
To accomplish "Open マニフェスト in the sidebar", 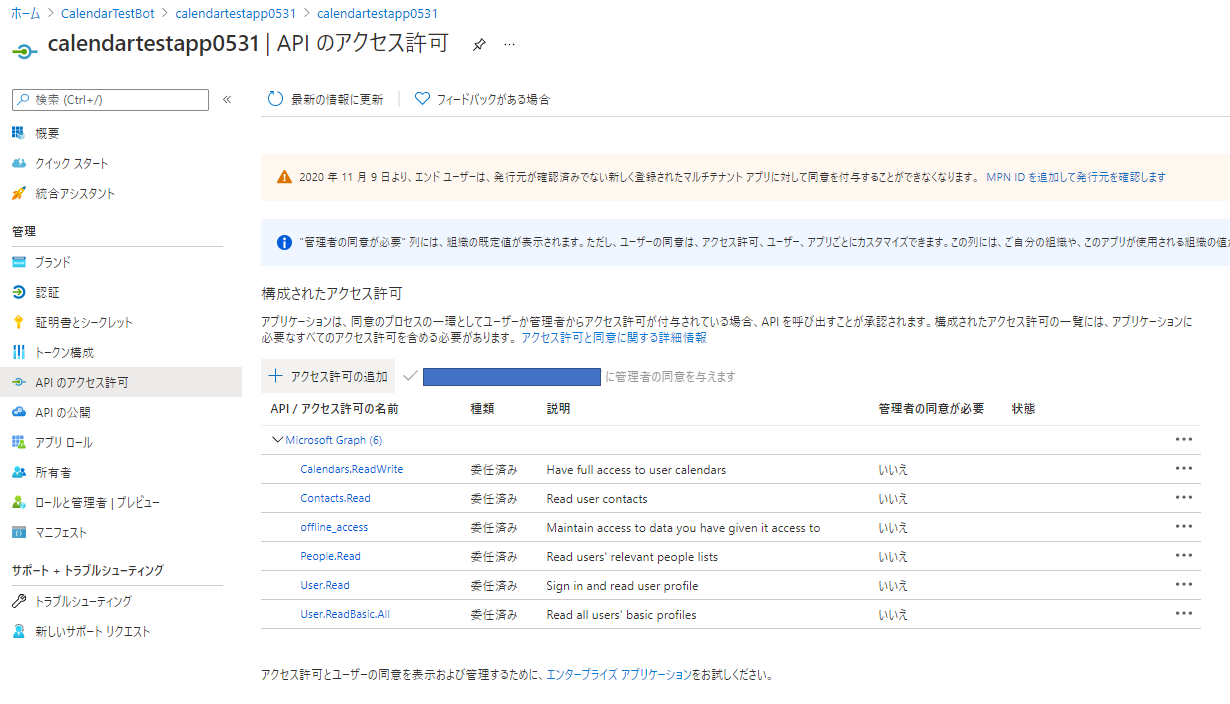I will point(61,532).
